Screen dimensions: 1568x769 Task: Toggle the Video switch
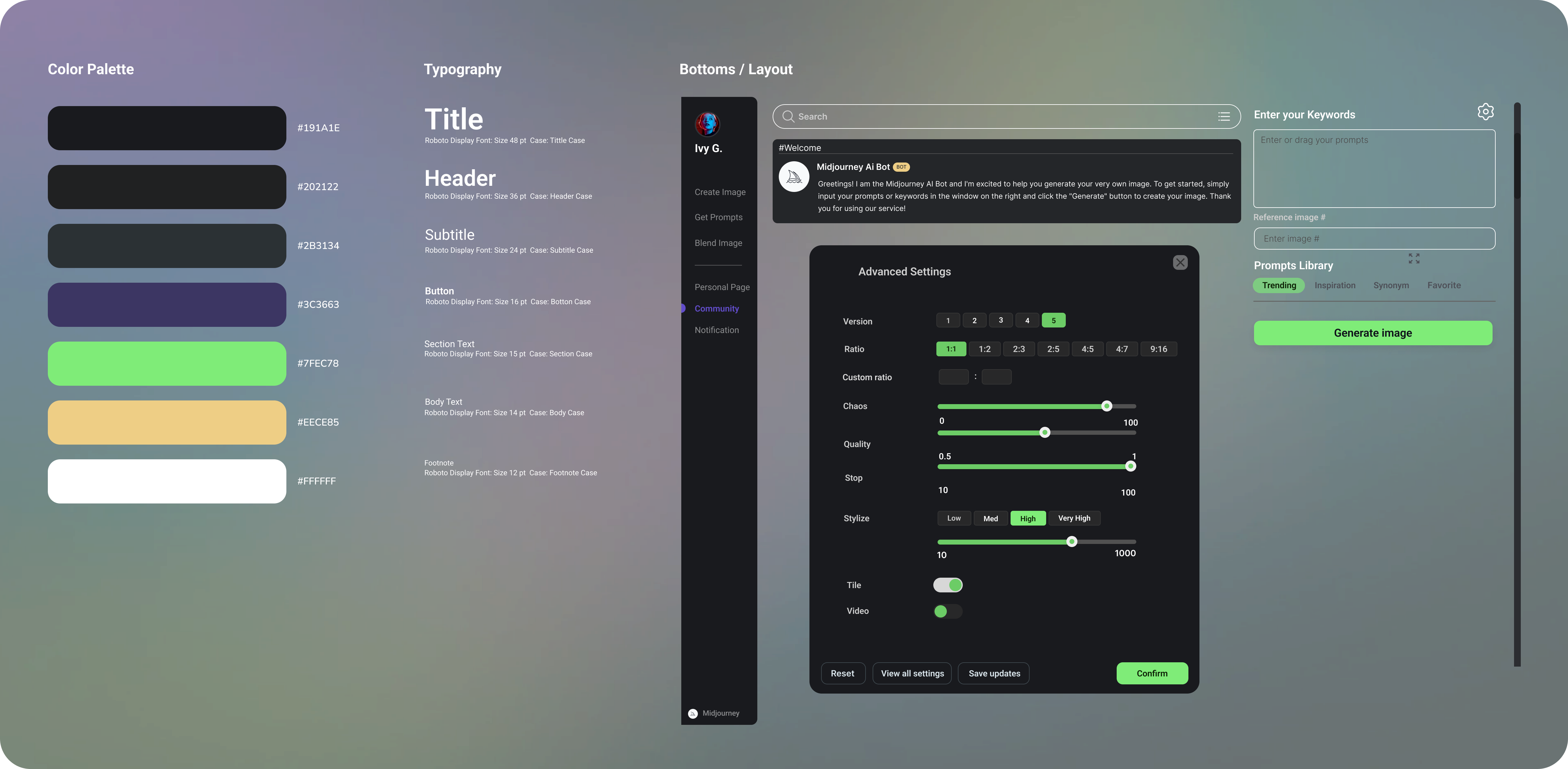coord(948,611)
